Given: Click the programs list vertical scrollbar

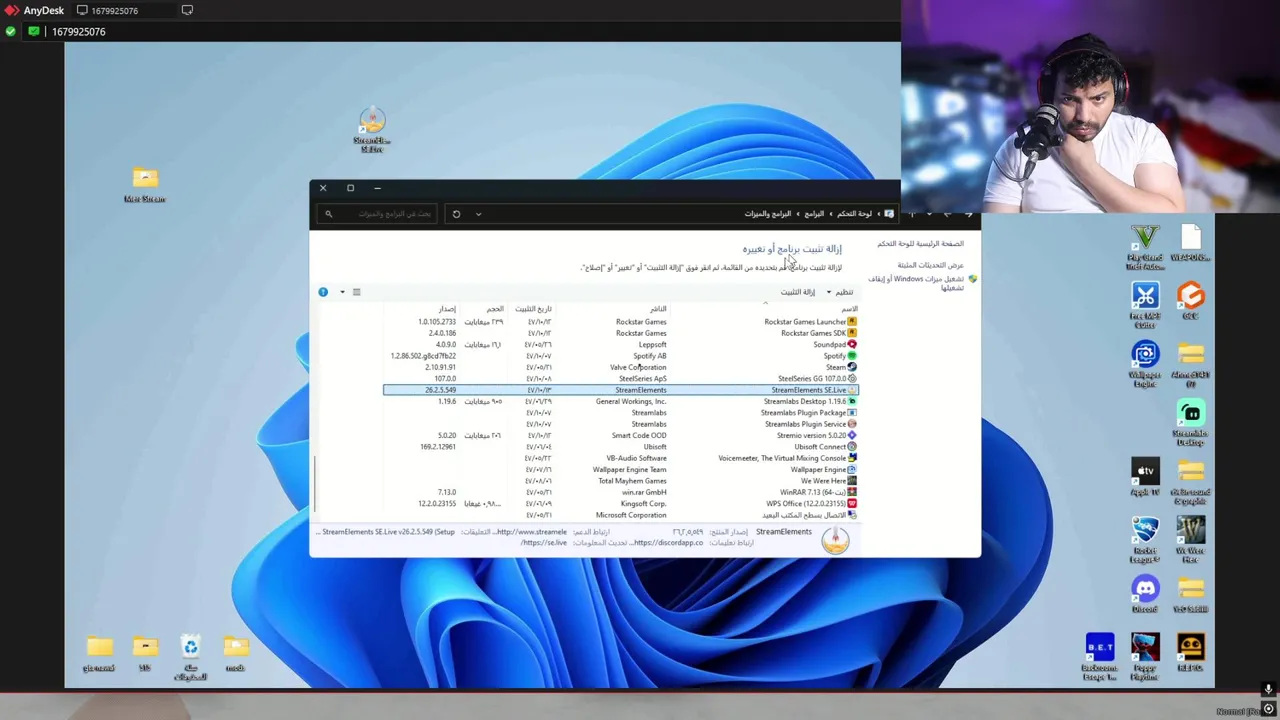Looking at the screenshot, I should coord(315,485).
